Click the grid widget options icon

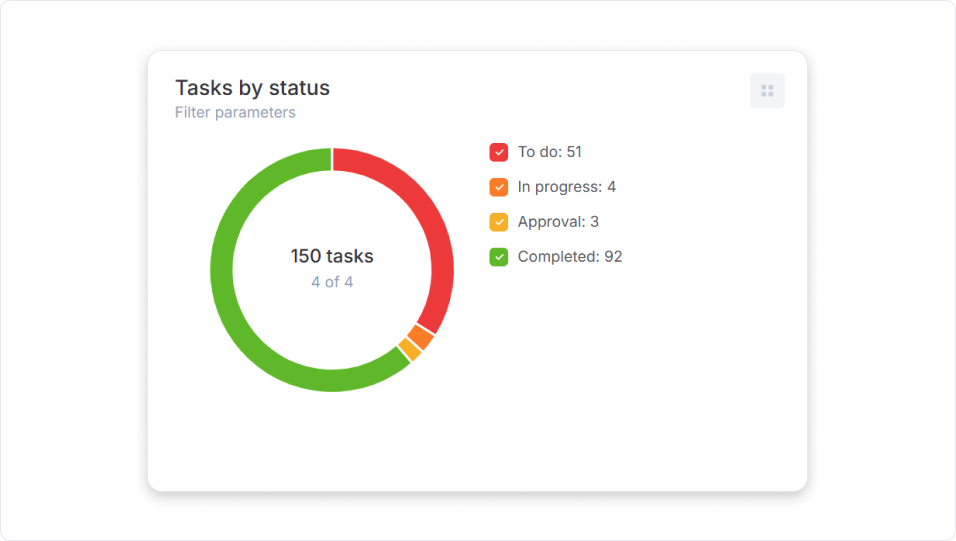[x=767, y=91]
